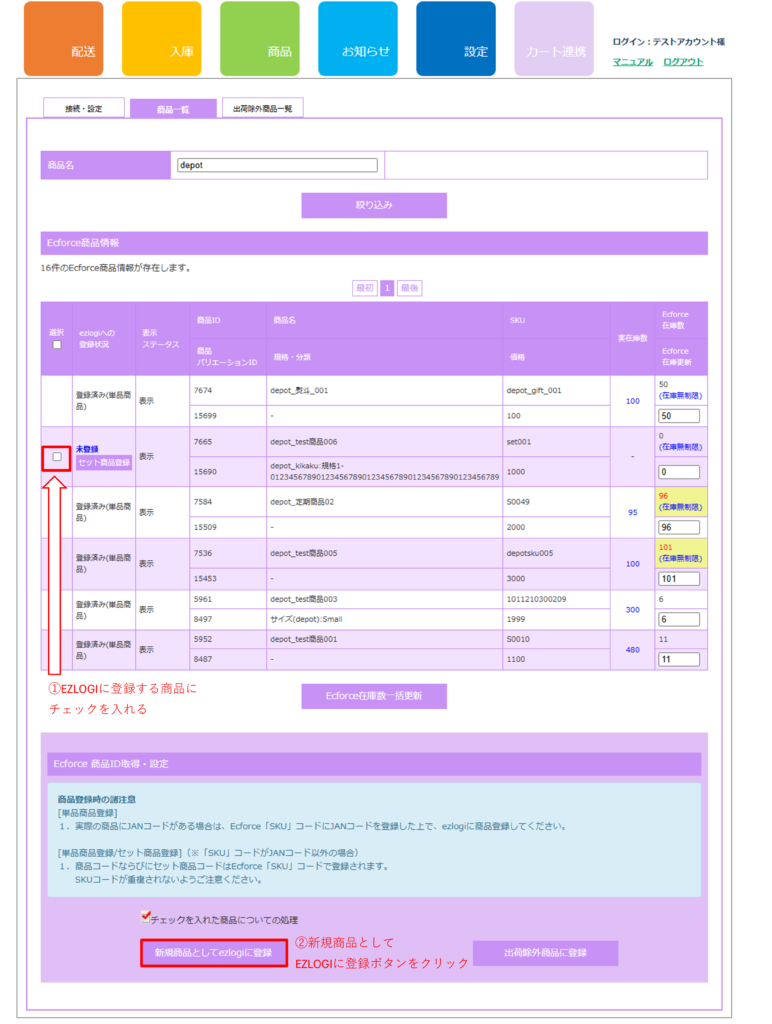
Task: Open the light blue お知らせ tile
Action: coord(357,39)
